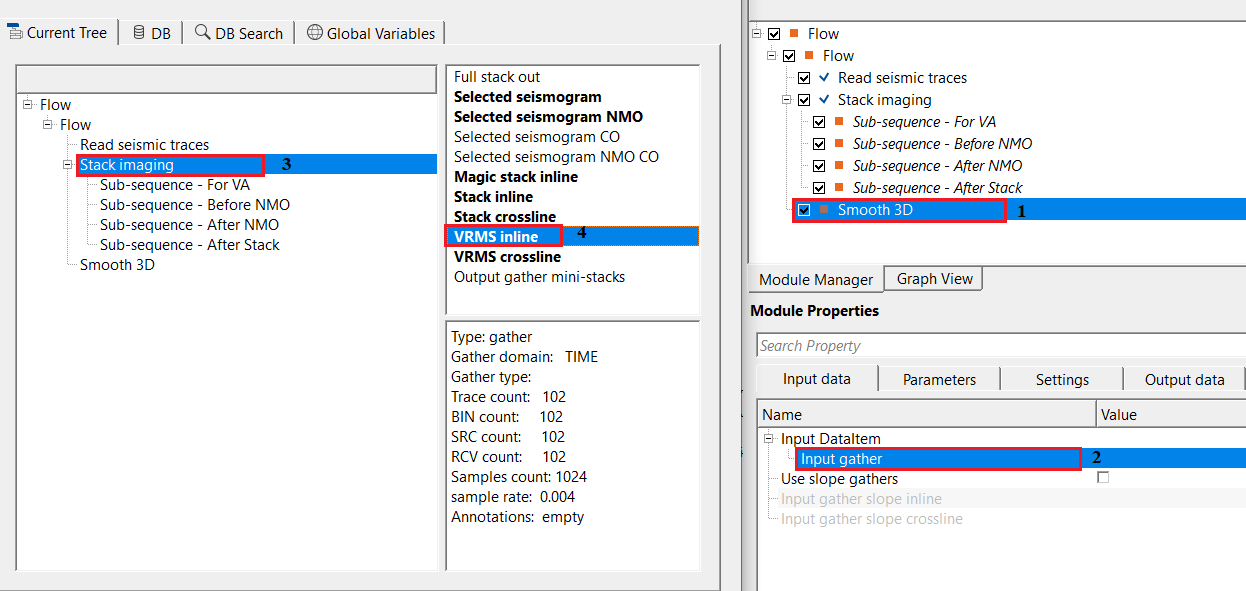Image resolution: width=1246 pixels, height=591 pixels.
Task: Click the checkmark status icon beside Stack imaging
Action: [x=824, y=99]
